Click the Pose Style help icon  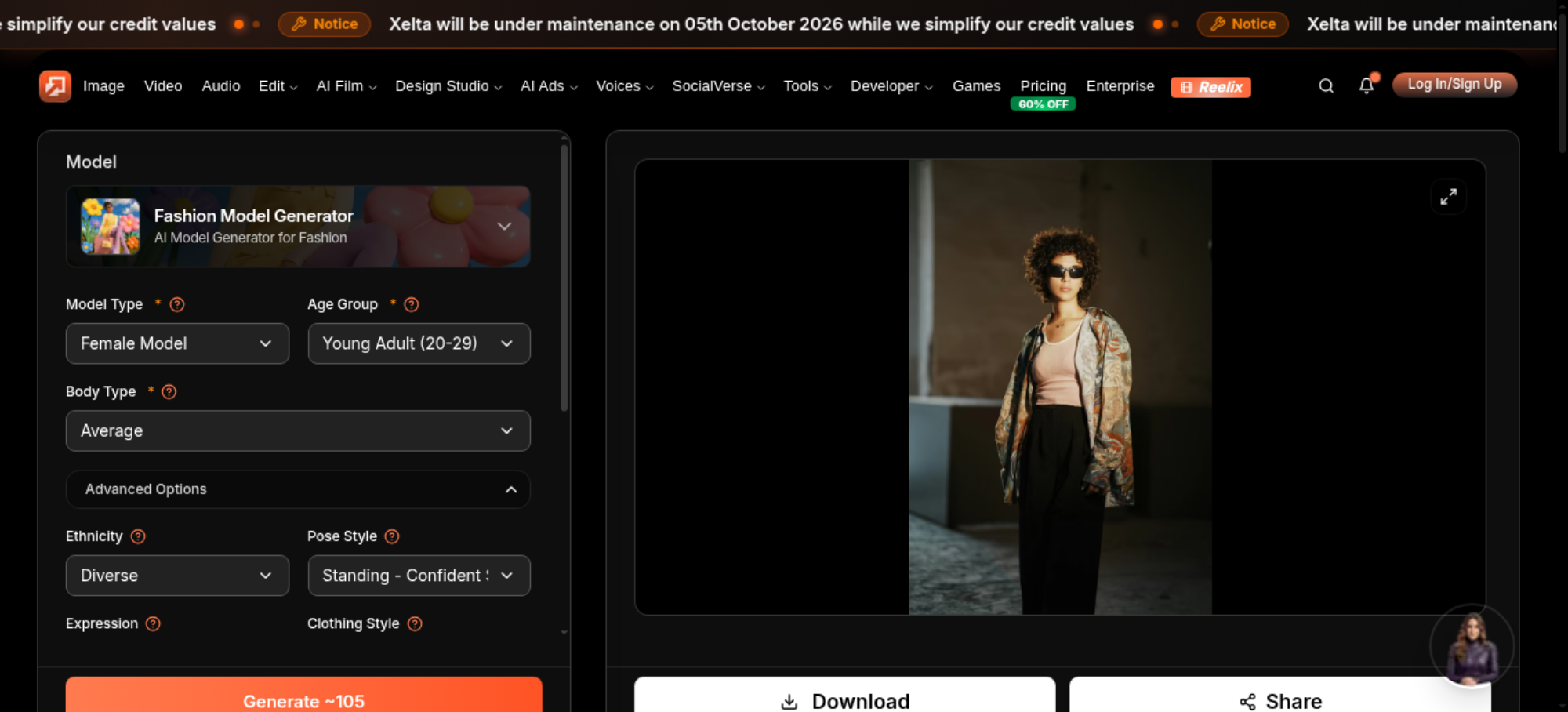[392, 536]
